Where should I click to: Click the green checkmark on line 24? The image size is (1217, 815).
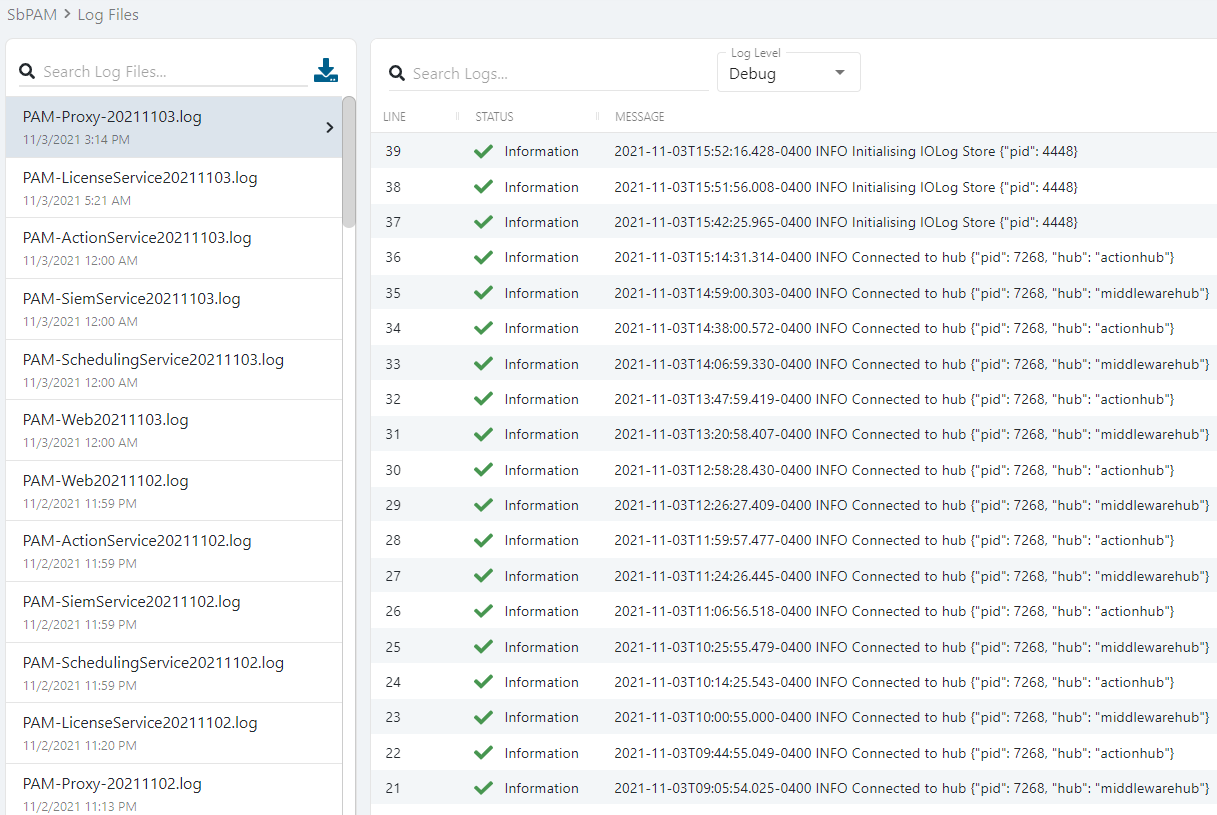484,682
